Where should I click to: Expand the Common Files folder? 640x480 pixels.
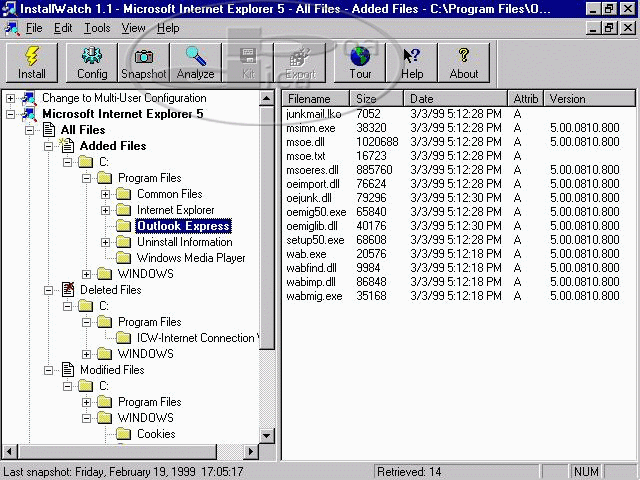coord(106,194)
